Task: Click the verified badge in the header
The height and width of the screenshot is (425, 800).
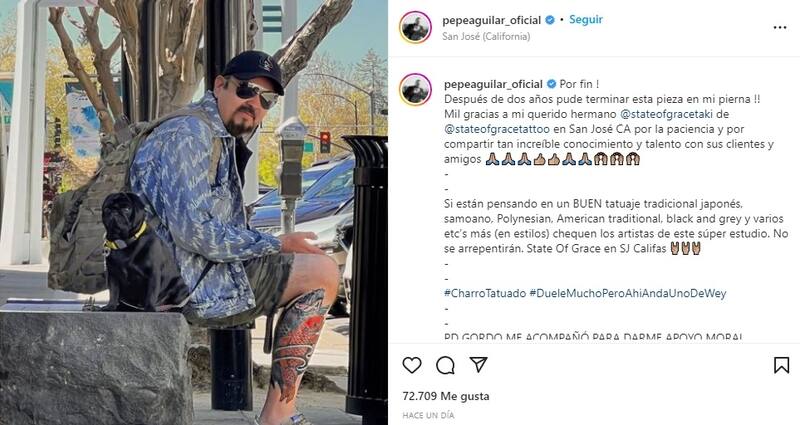Action: [x=550, y=20]
